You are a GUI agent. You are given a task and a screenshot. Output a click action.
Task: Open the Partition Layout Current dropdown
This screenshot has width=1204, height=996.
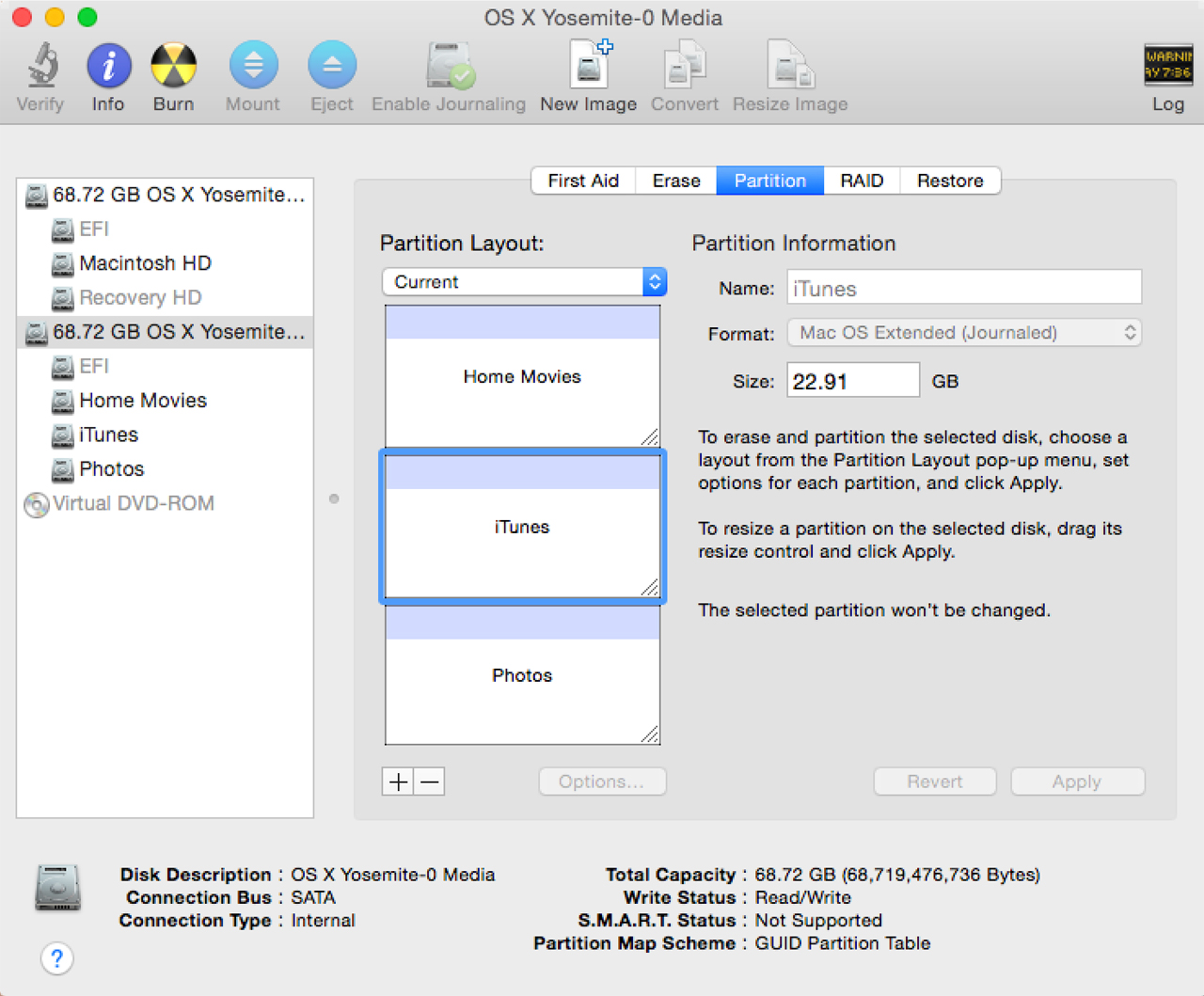[525, 282]
